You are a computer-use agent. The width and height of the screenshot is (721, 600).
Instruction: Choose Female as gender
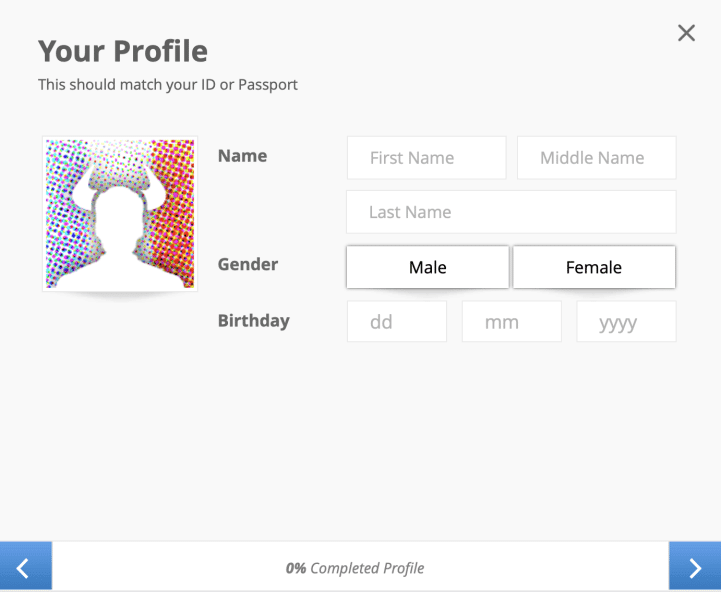point(594,267)
